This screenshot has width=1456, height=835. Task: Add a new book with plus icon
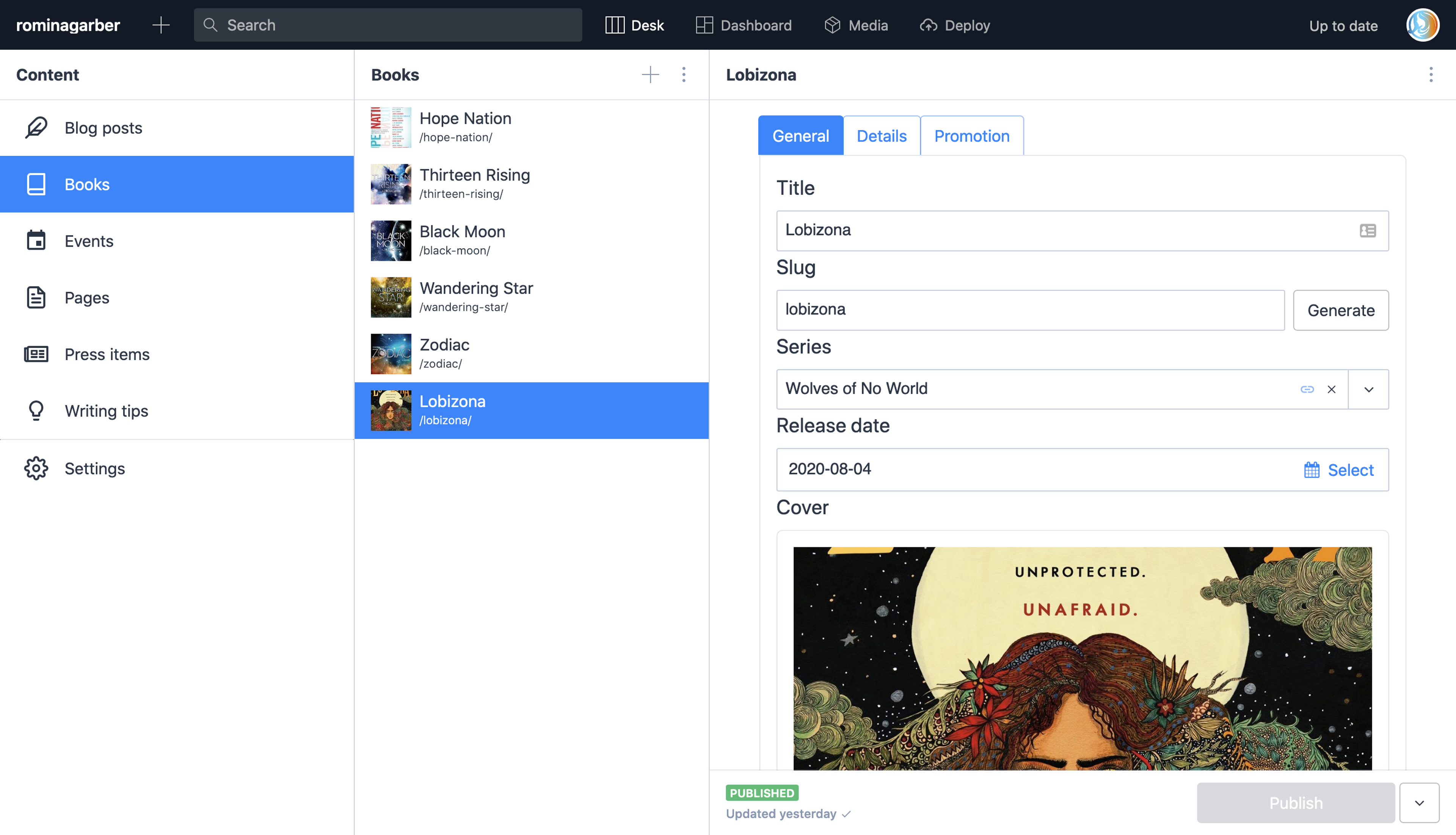[x=650, y=75]
